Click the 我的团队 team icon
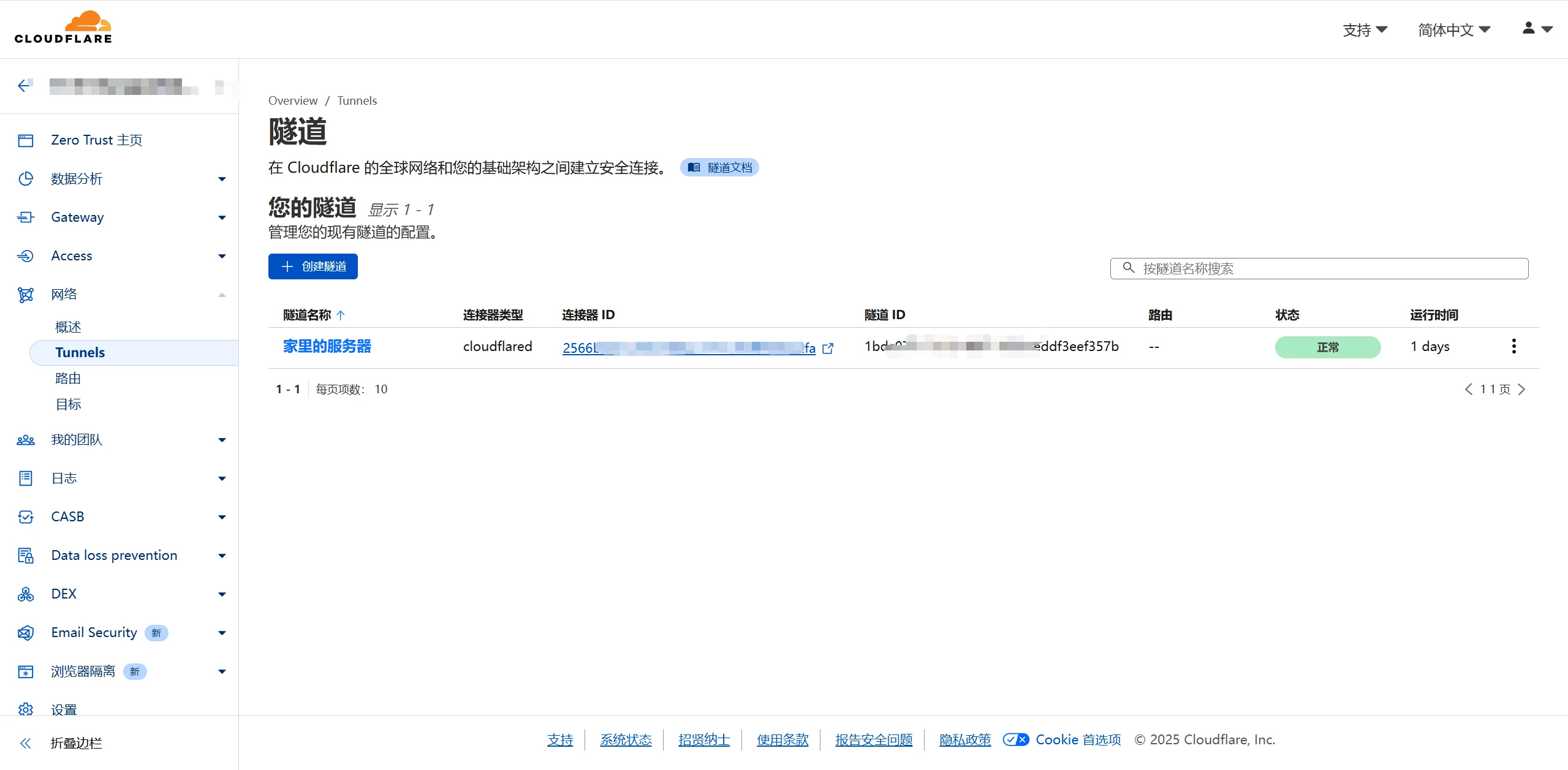1568x770 pixels. point(25,440)
